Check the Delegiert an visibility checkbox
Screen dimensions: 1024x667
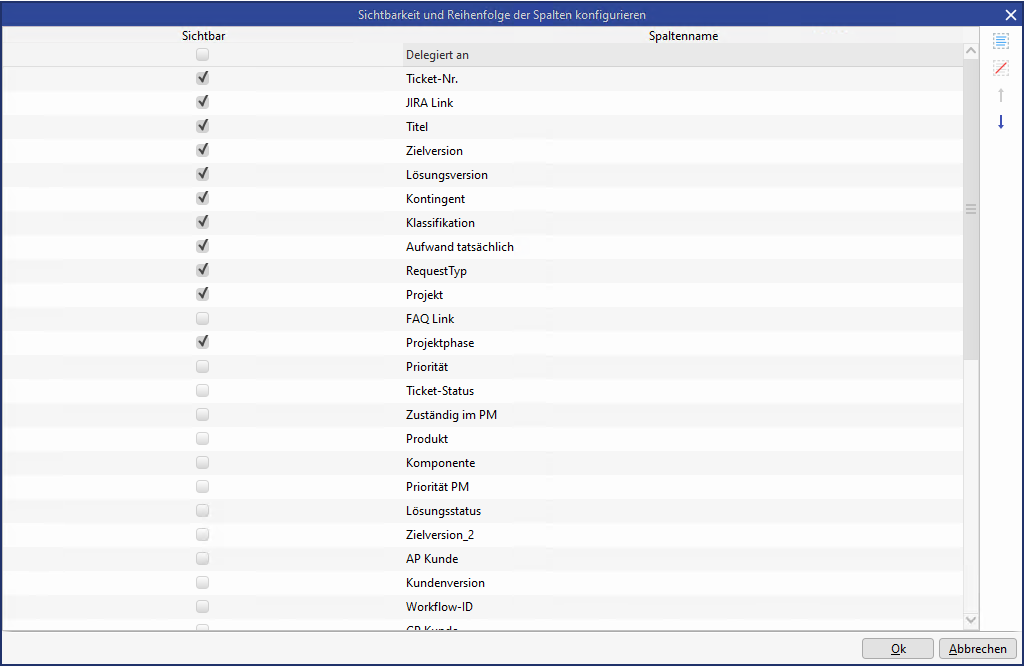[203, 55]
